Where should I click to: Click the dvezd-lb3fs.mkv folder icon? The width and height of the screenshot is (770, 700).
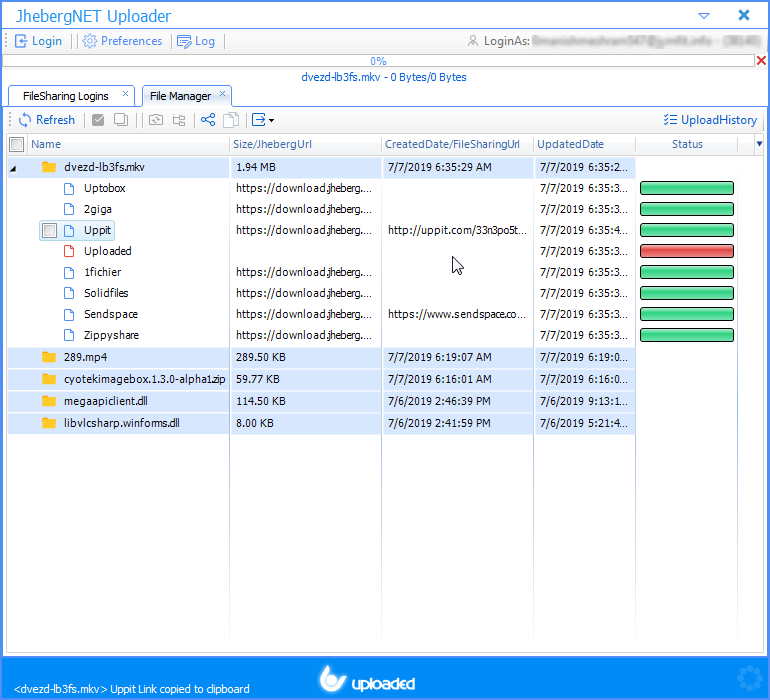coord(49,167)
